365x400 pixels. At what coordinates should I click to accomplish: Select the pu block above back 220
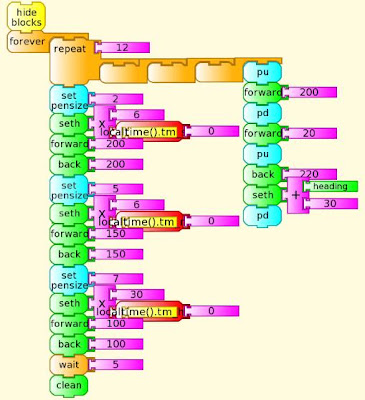(x=263, y=154)
